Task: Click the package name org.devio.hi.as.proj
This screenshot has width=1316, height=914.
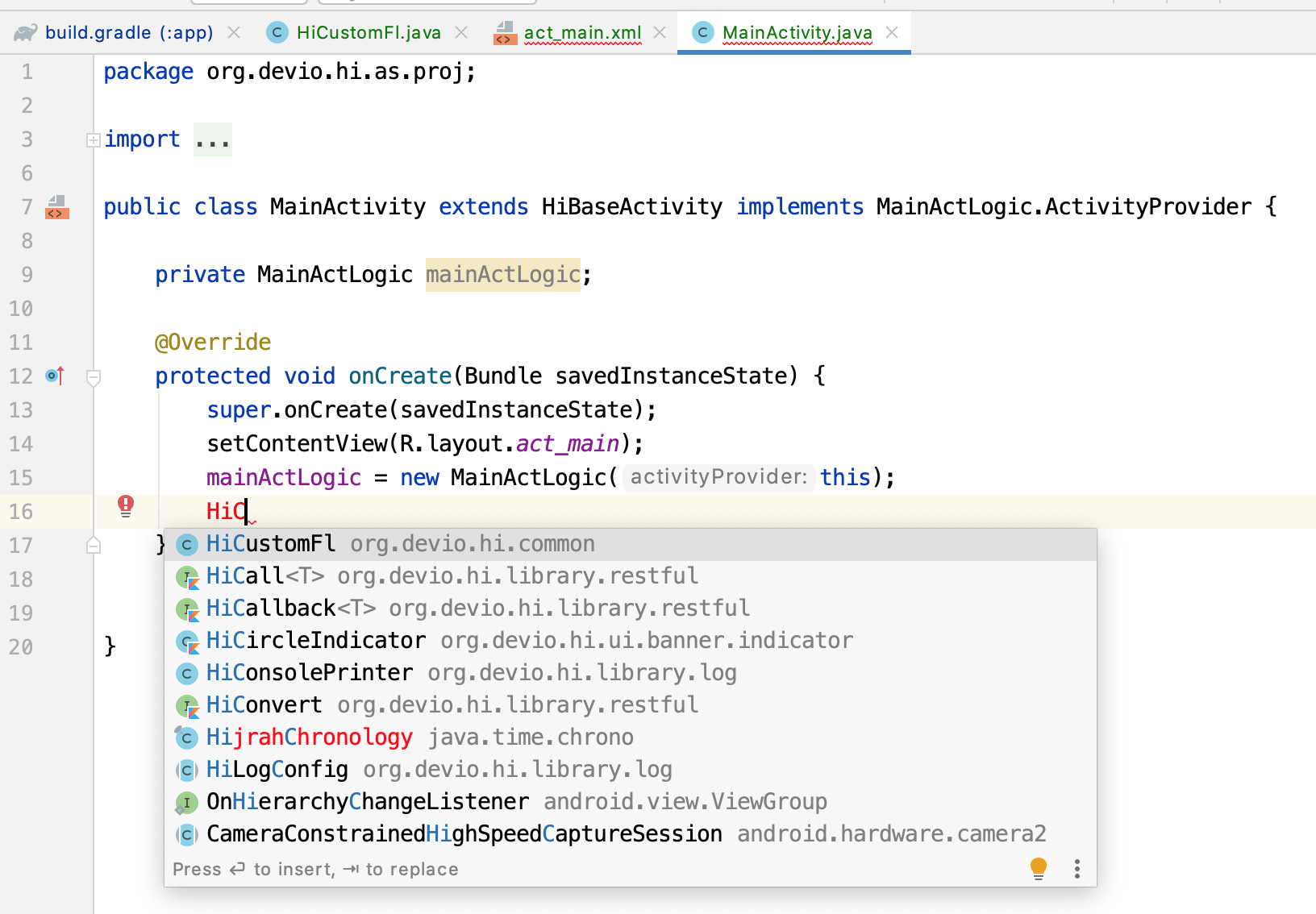Action: (335, 72)
